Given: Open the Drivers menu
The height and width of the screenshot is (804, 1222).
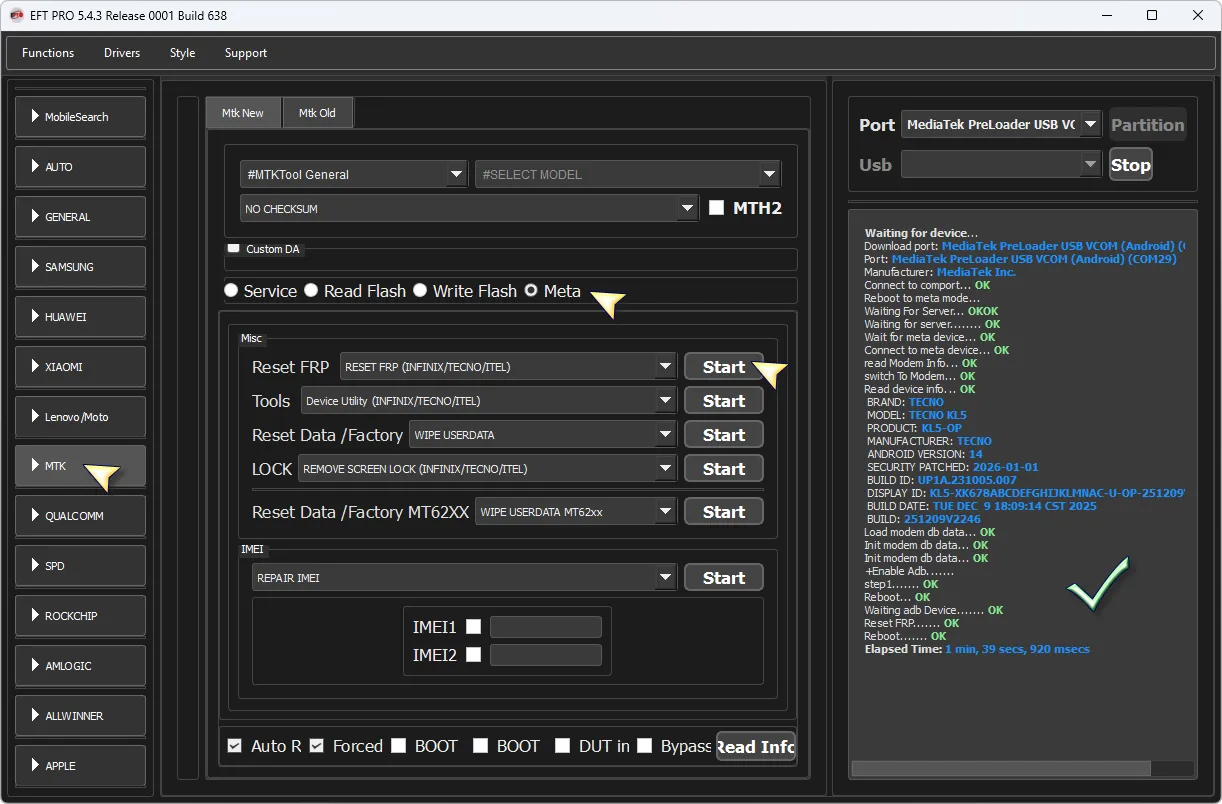Looking at the screenshot, I should coord(122,53).
